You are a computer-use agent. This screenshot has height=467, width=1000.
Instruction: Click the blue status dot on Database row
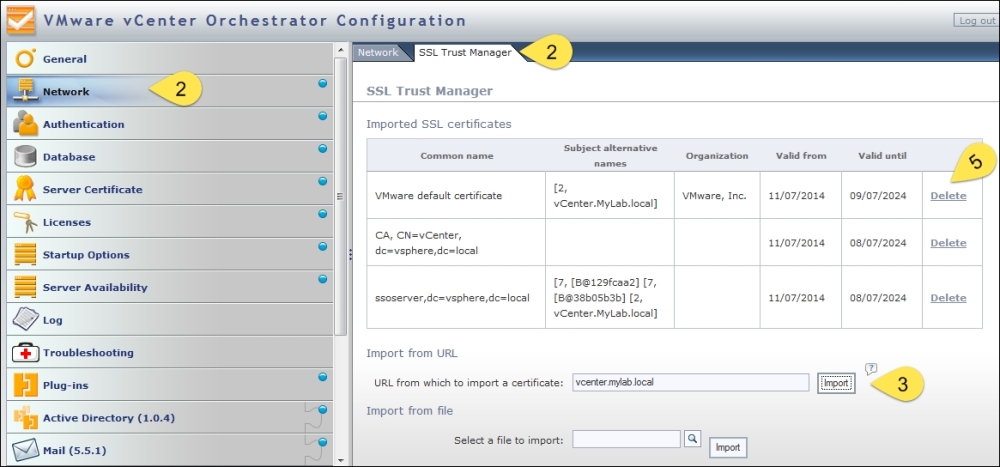click(x=323, y=148)
